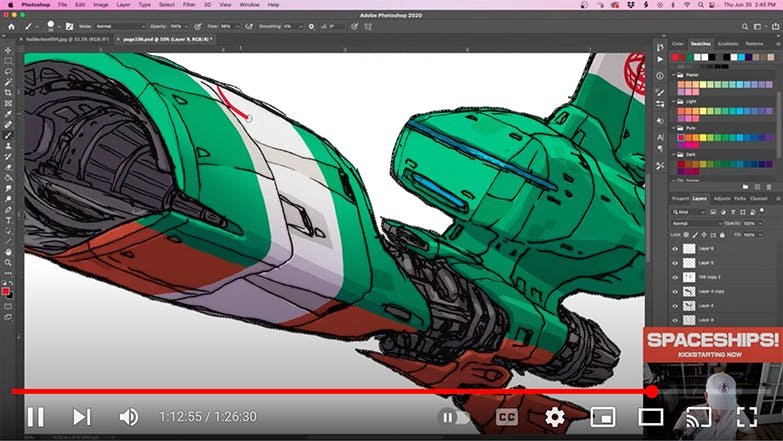Enable YouTube miniplayer mode
Viewport: 783px width, 441px height.
(x=603, y=417)
